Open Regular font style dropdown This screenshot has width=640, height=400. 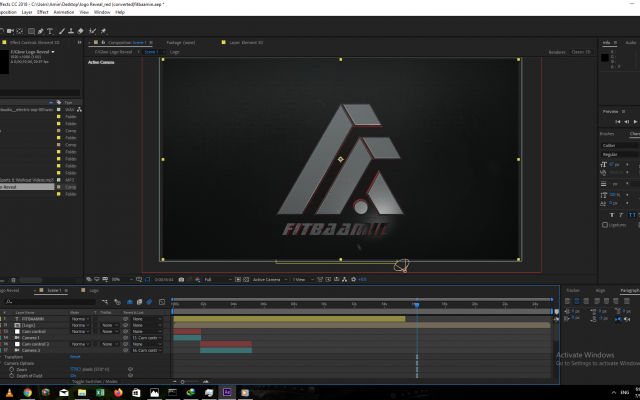point(620,155)
